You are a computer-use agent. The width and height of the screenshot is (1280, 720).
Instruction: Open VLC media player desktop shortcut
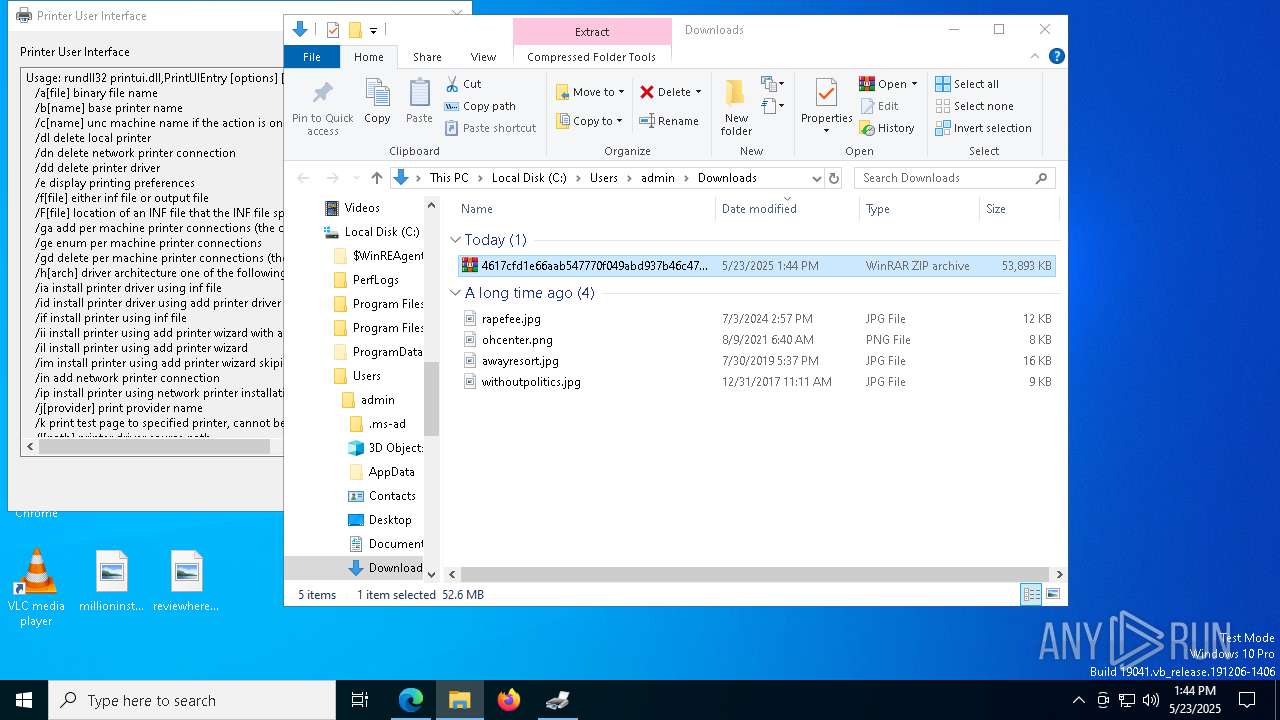[x=36, y=588]
